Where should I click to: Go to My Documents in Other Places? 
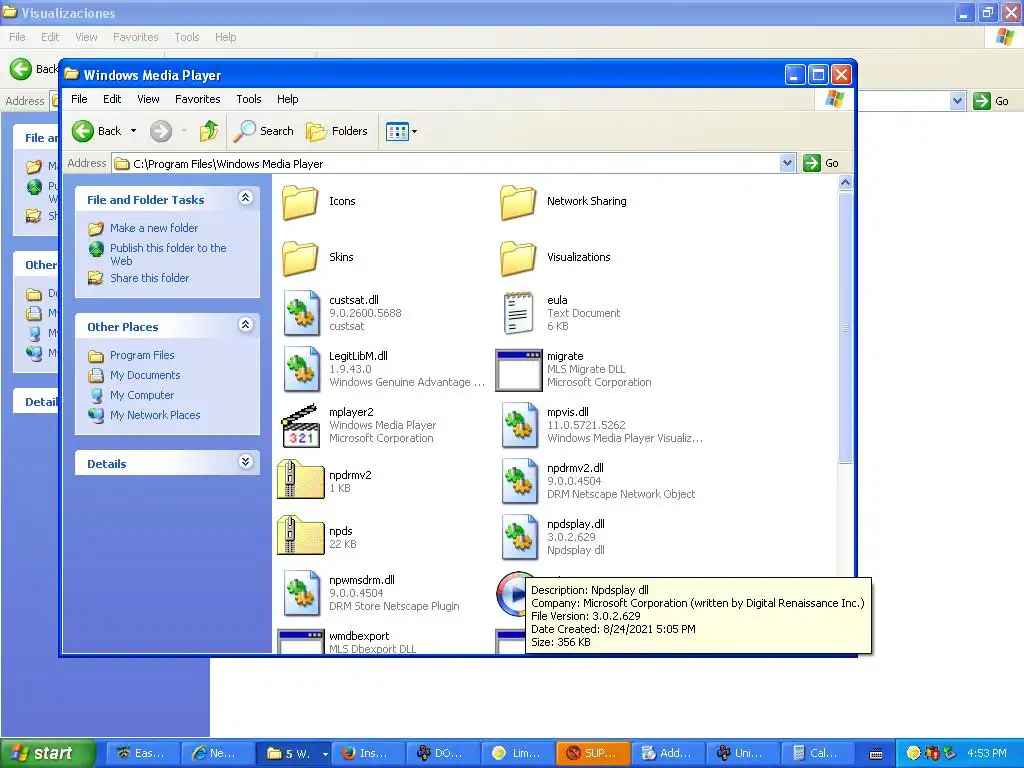click(145, 376)
